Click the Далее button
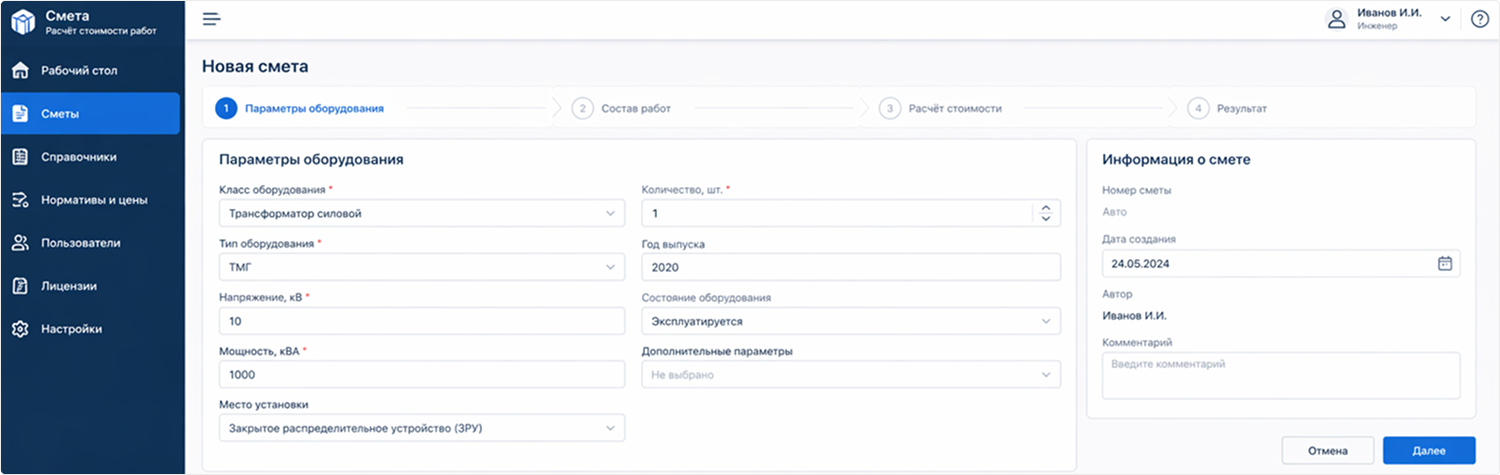 pyautogui.click(x=1429, y=451)
